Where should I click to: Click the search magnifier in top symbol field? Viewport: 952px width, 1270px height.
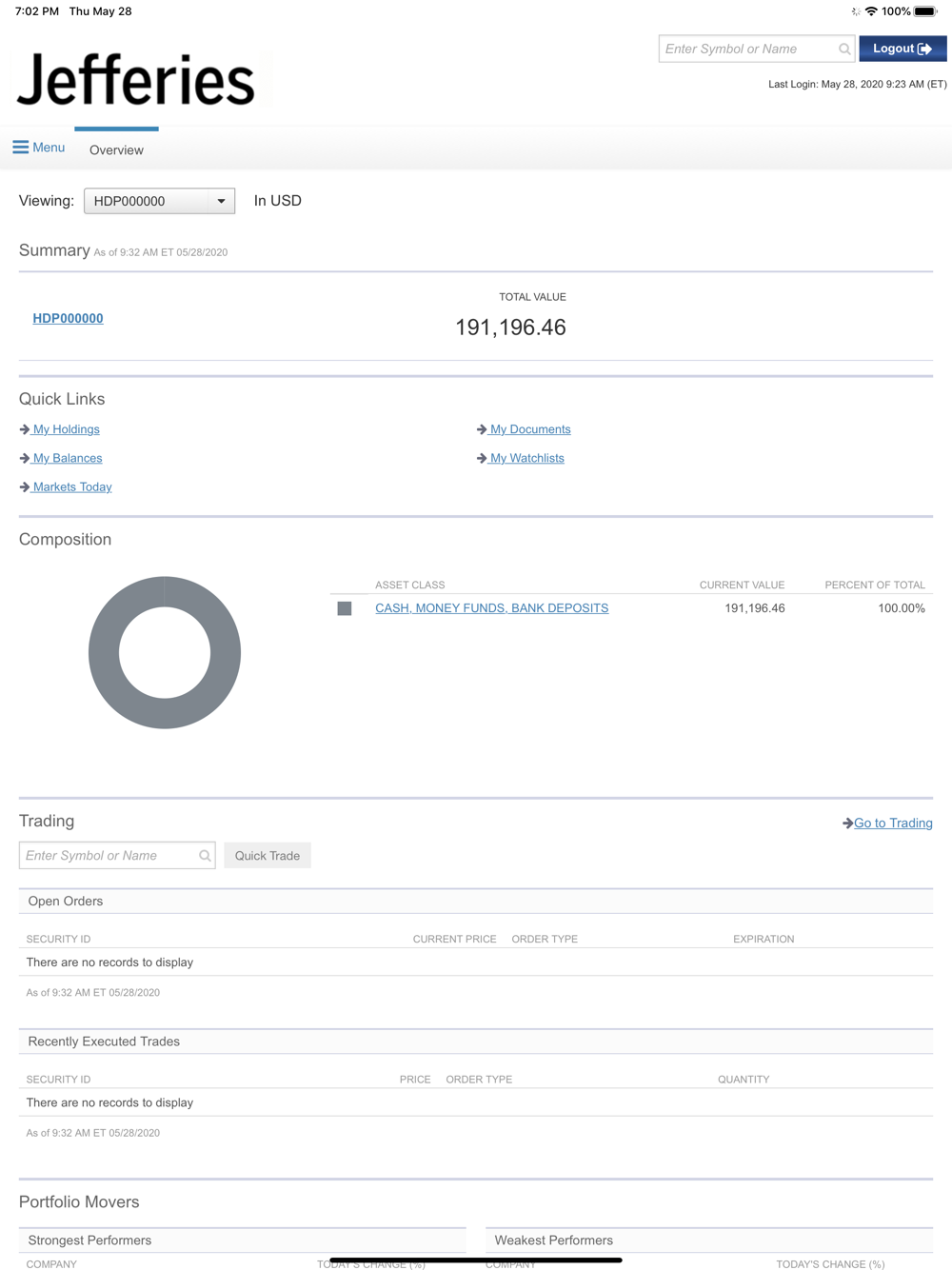844,50
